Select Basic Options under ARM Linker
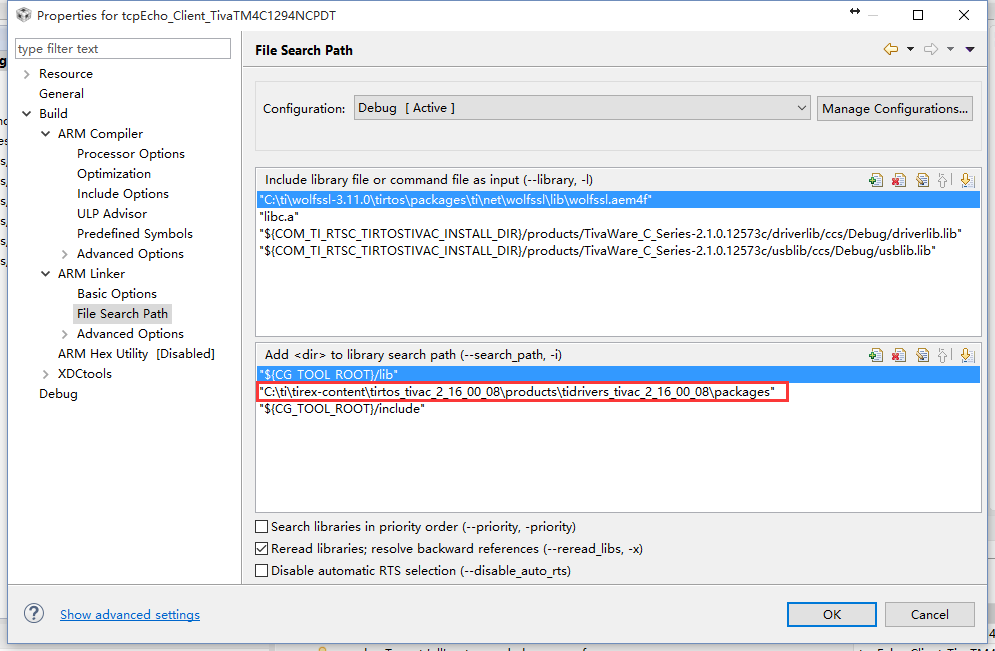 (x=117, y=294)
